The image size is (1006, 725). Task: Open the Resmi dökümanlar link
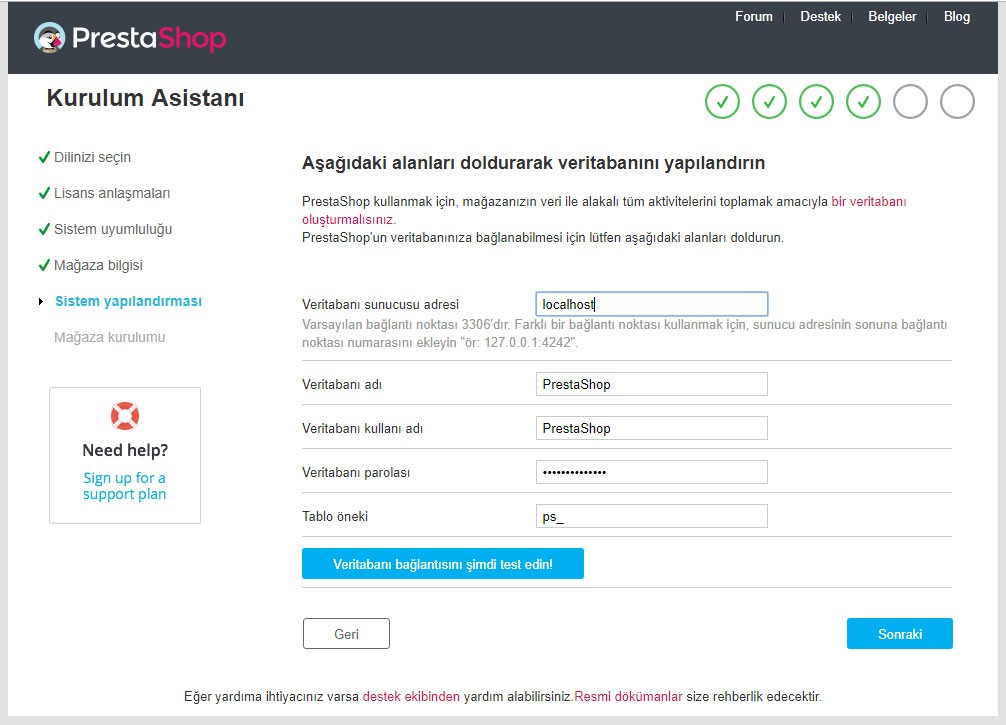click(x=628, y=696)
